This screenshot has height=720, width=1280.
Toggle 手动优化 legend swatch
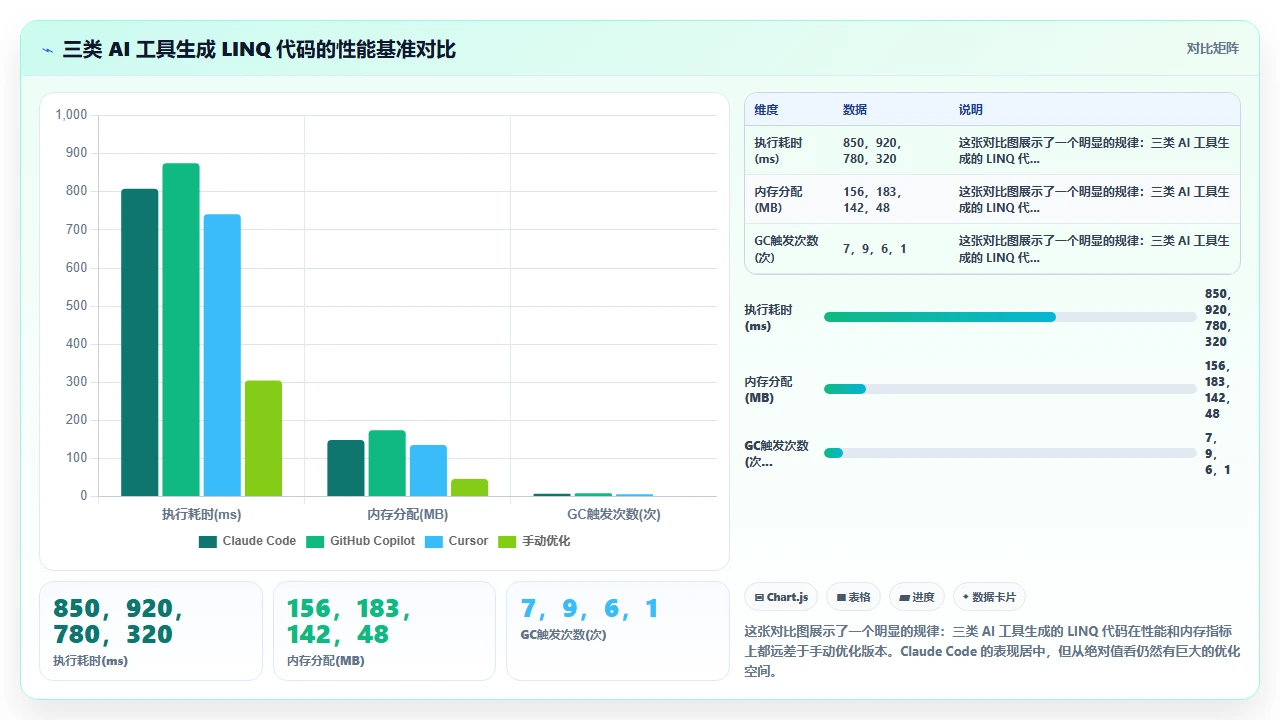coord(507,542)
